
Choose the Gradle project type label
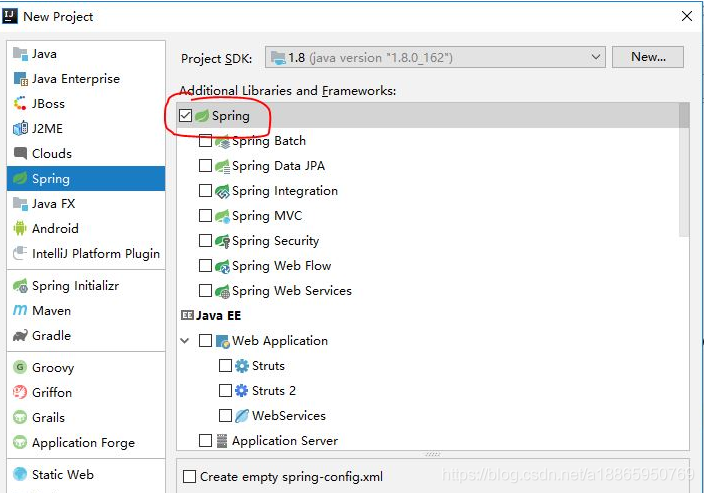(x=52, y=336)
